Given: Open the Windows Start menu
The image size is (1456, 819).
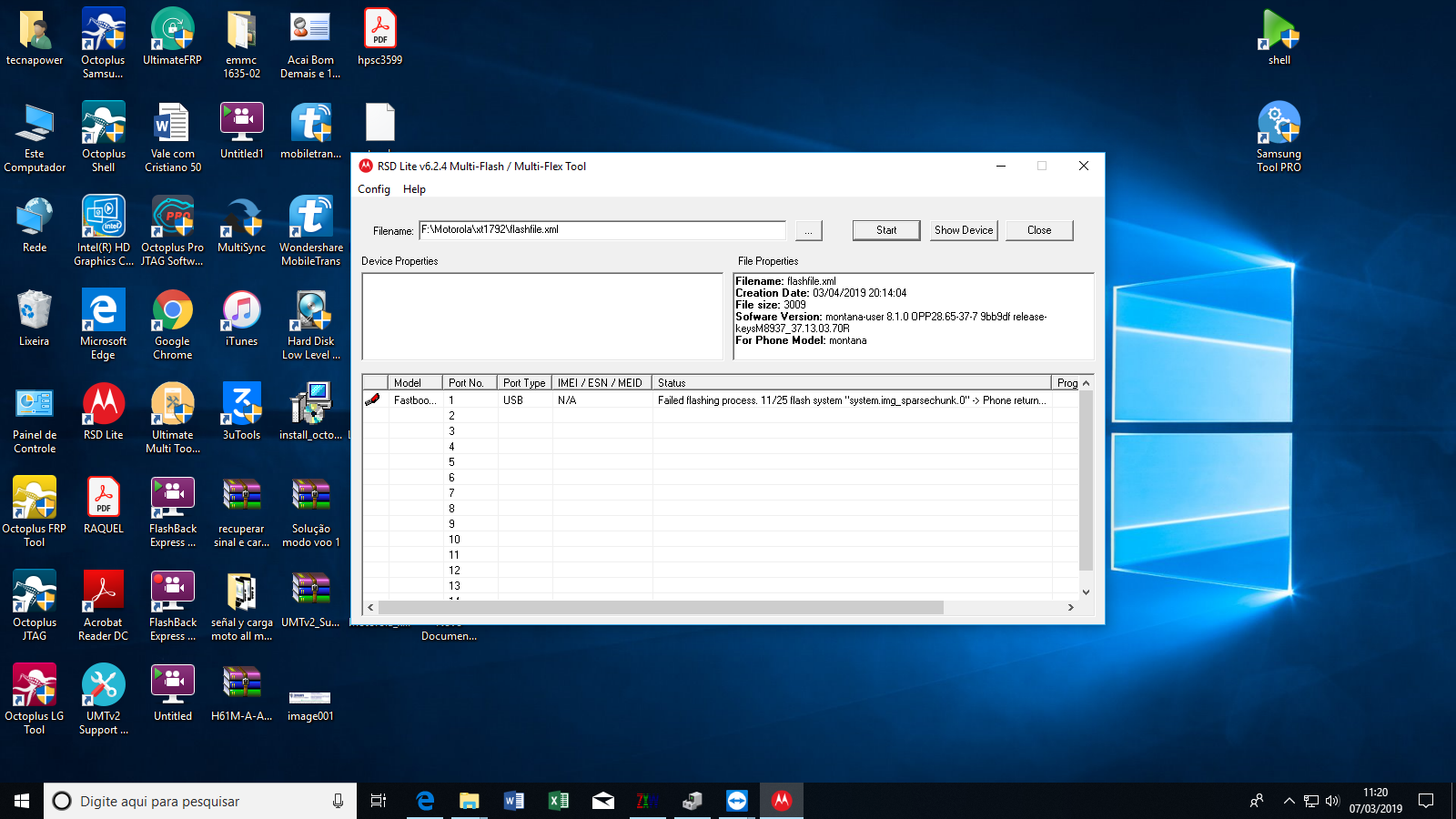Looking at the screenshot, I should pyautogui.click(x=22, y=801).
